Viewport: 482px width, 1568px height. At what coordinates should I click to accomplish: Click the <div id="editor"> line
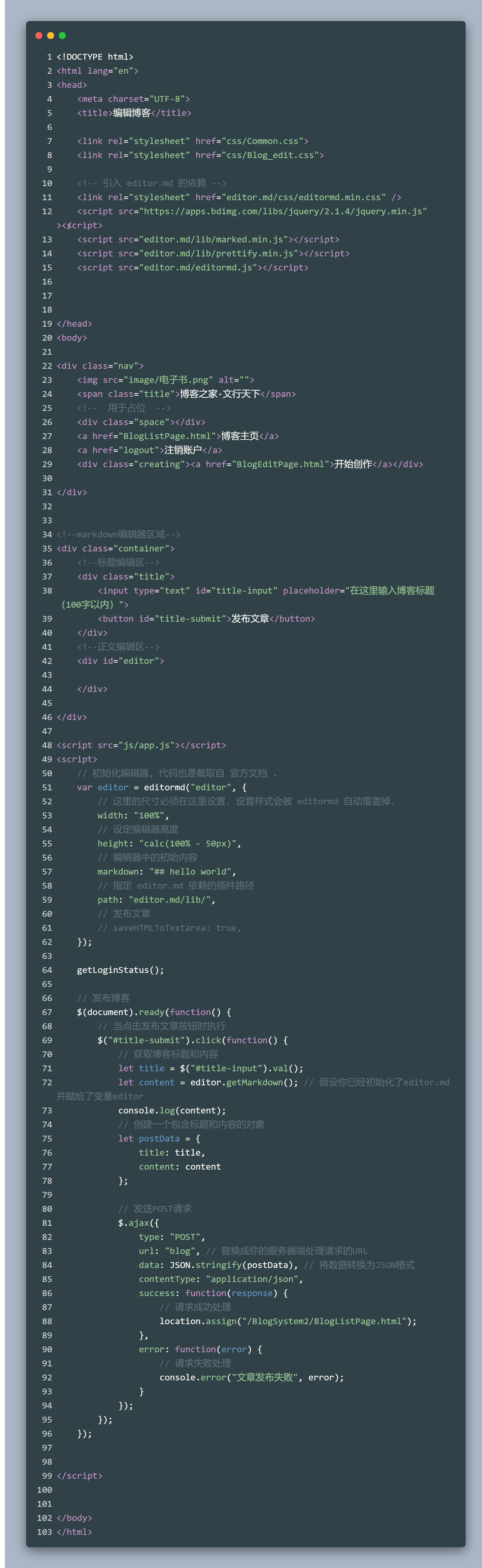pyautogui.click(x=121, y=660)
